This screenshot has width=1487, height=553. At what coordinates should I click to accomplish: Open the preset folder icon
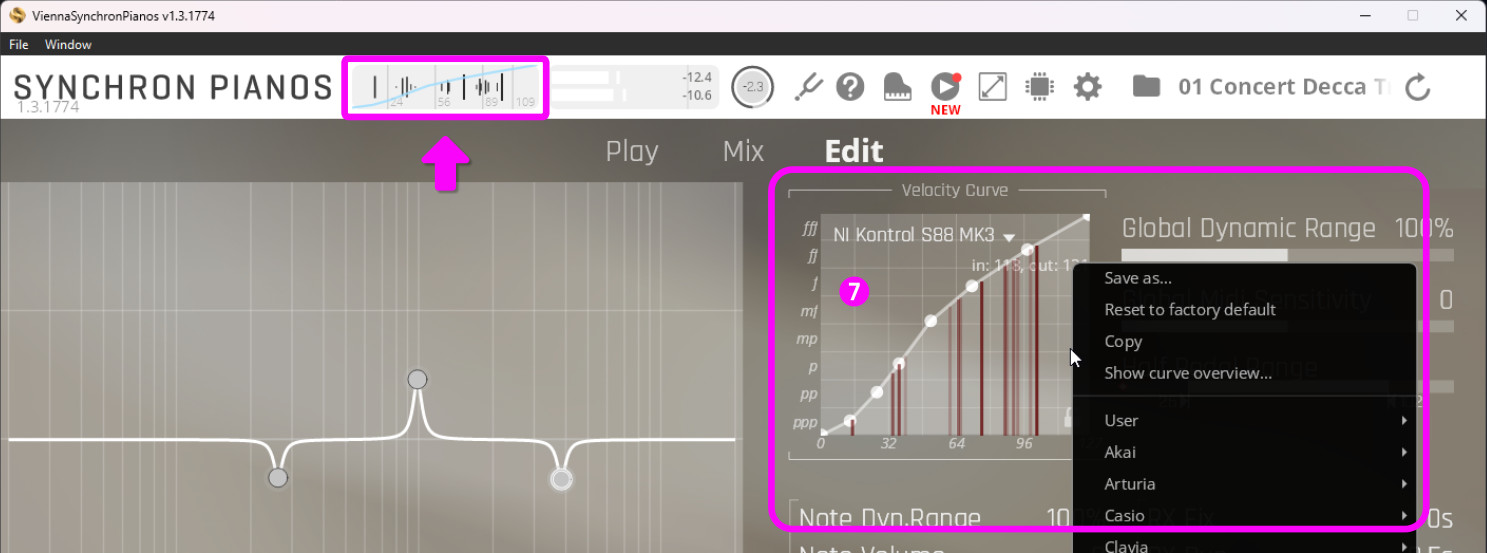pyautogui.click(x=1146, y=87)
